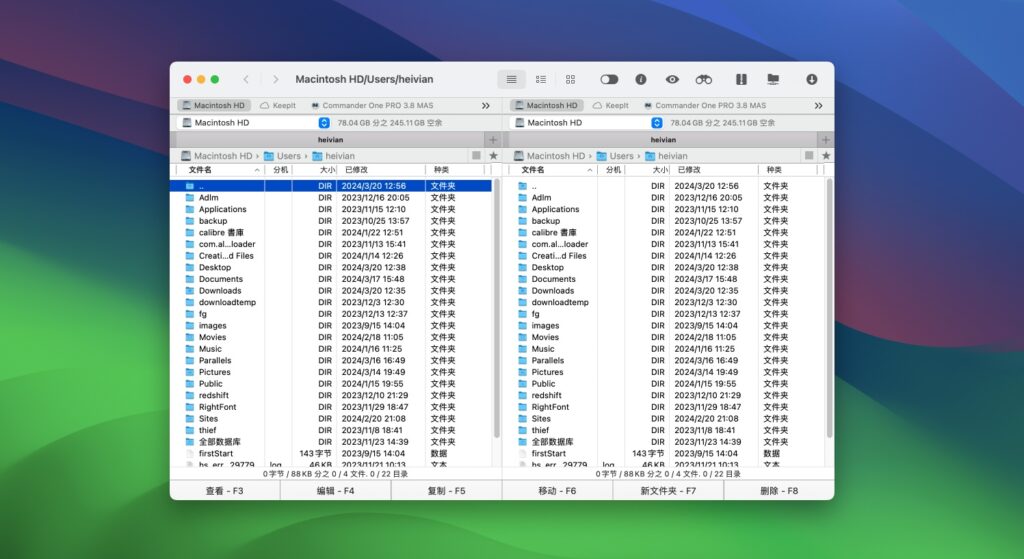1024x559 pixels.
Task: Click 移动 - F6 button
Action: [x=557, y=490]
